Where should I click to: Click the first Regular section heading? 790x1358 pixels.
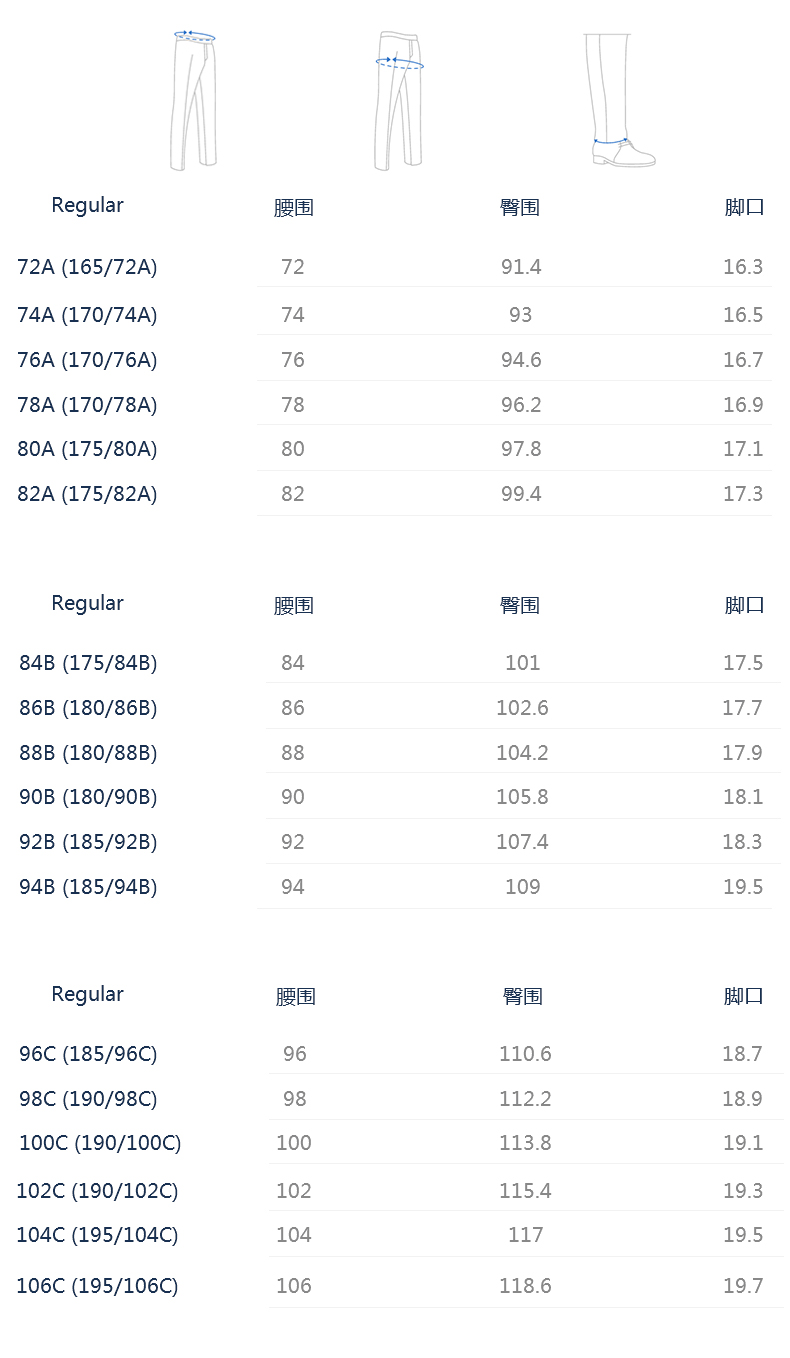[x=87, y=205]
